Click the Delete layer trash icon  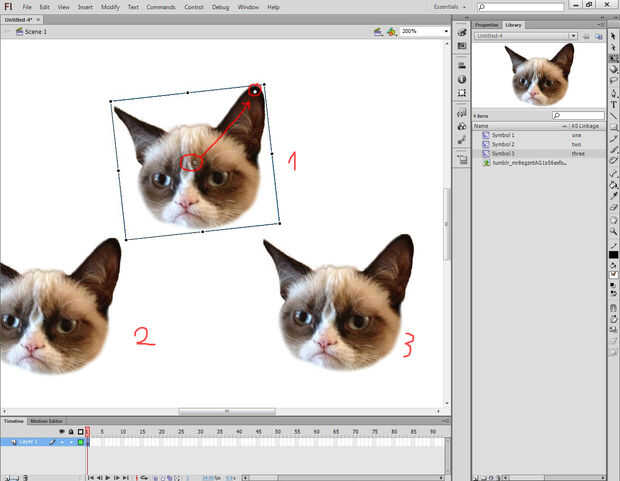tap(26, 477)
